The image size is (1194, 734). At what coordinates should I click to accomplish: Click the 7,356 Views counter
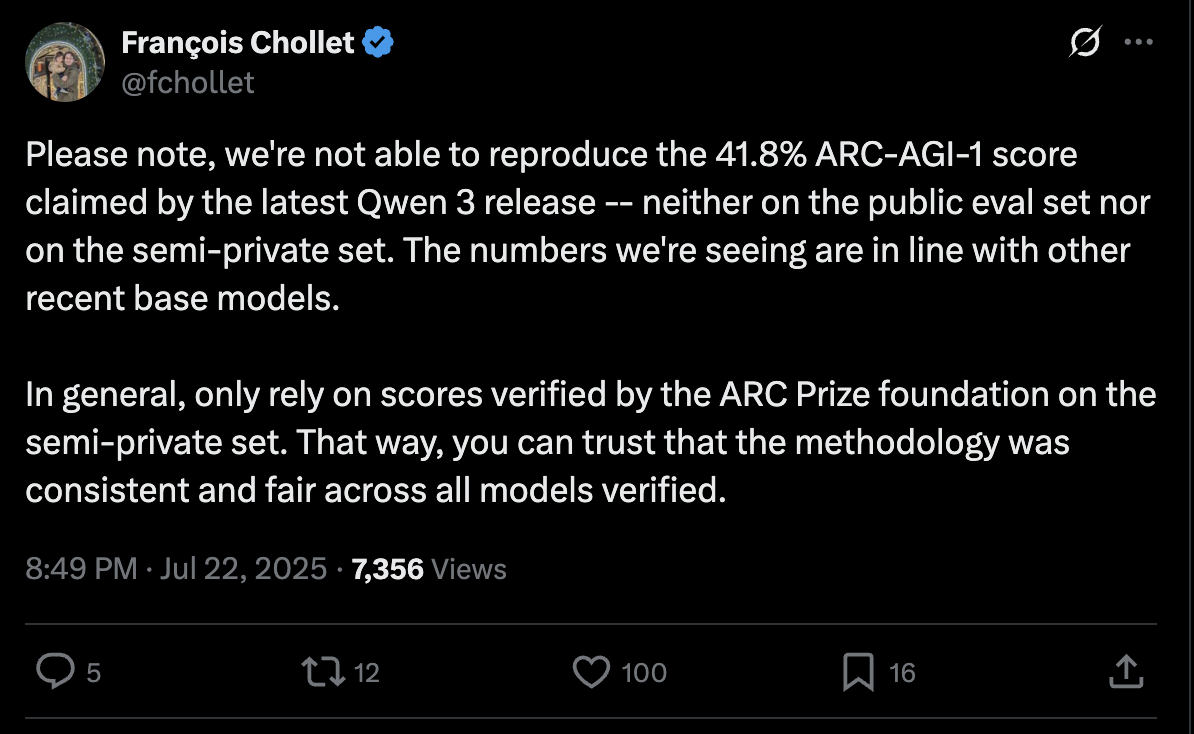pos(429,569)
